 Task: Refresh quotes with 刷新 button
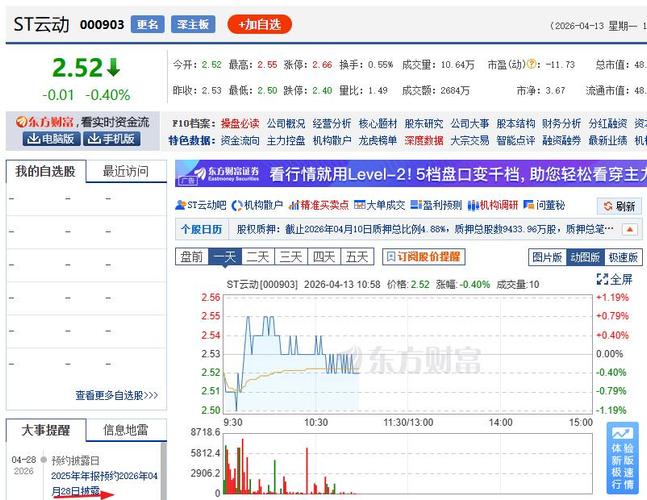point(619,206)
